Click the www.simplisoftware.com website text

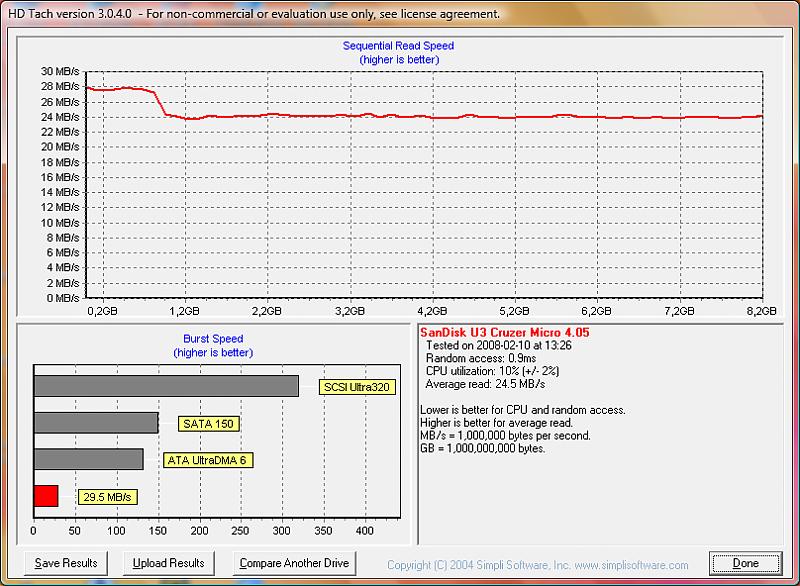pos(632,565)
